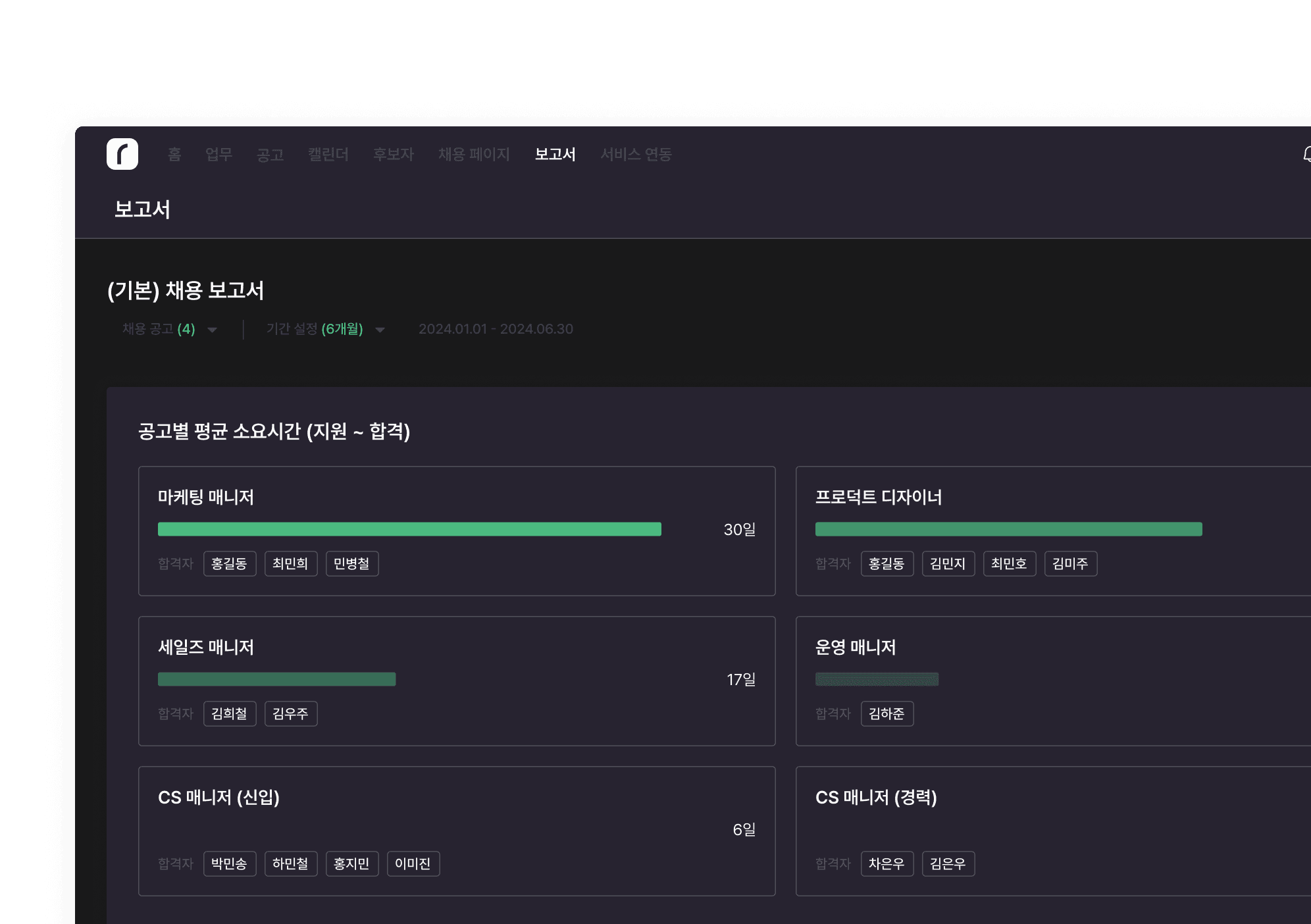The width and height of the screenshot is (1311, 924).
Task: Click the 마케팅 매니저 card title
Action: pyautogui.click(x=206, y=497)
